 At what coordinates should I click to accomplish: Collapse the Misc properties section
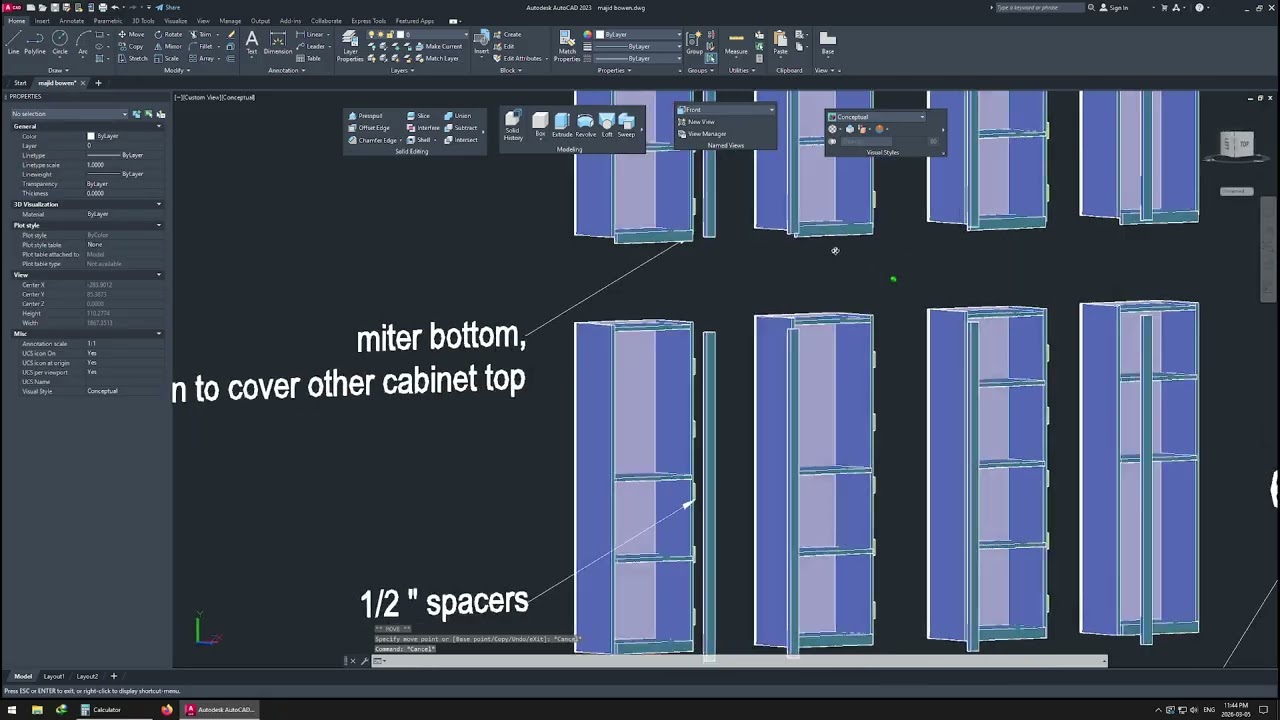(158, 334)
